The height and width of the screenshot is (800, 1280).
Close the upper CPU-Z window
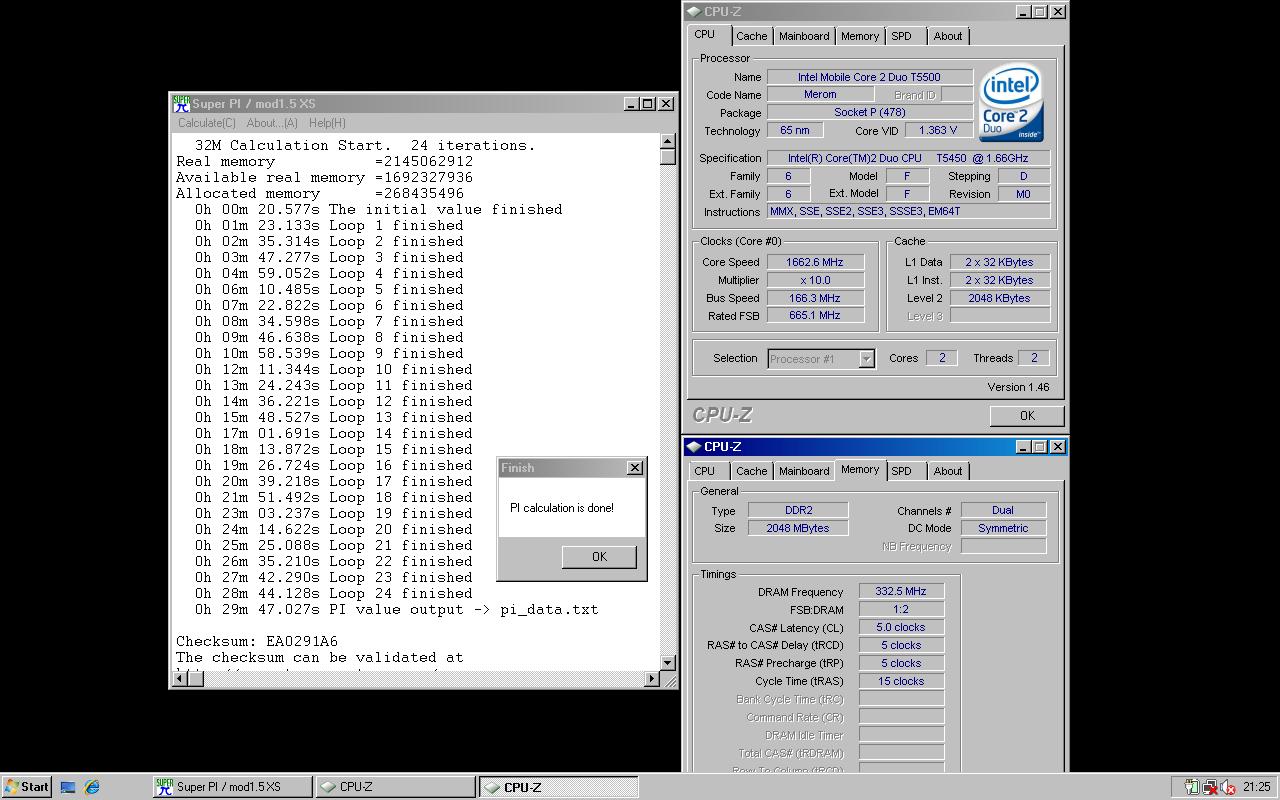1058,12
